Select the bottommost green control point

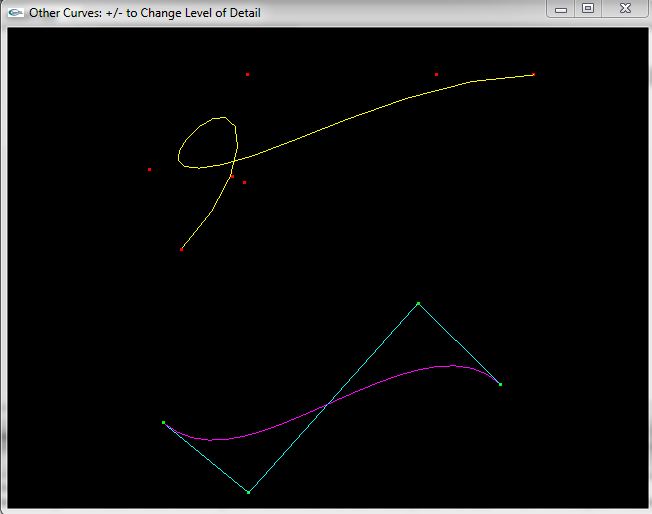[248, 492]
